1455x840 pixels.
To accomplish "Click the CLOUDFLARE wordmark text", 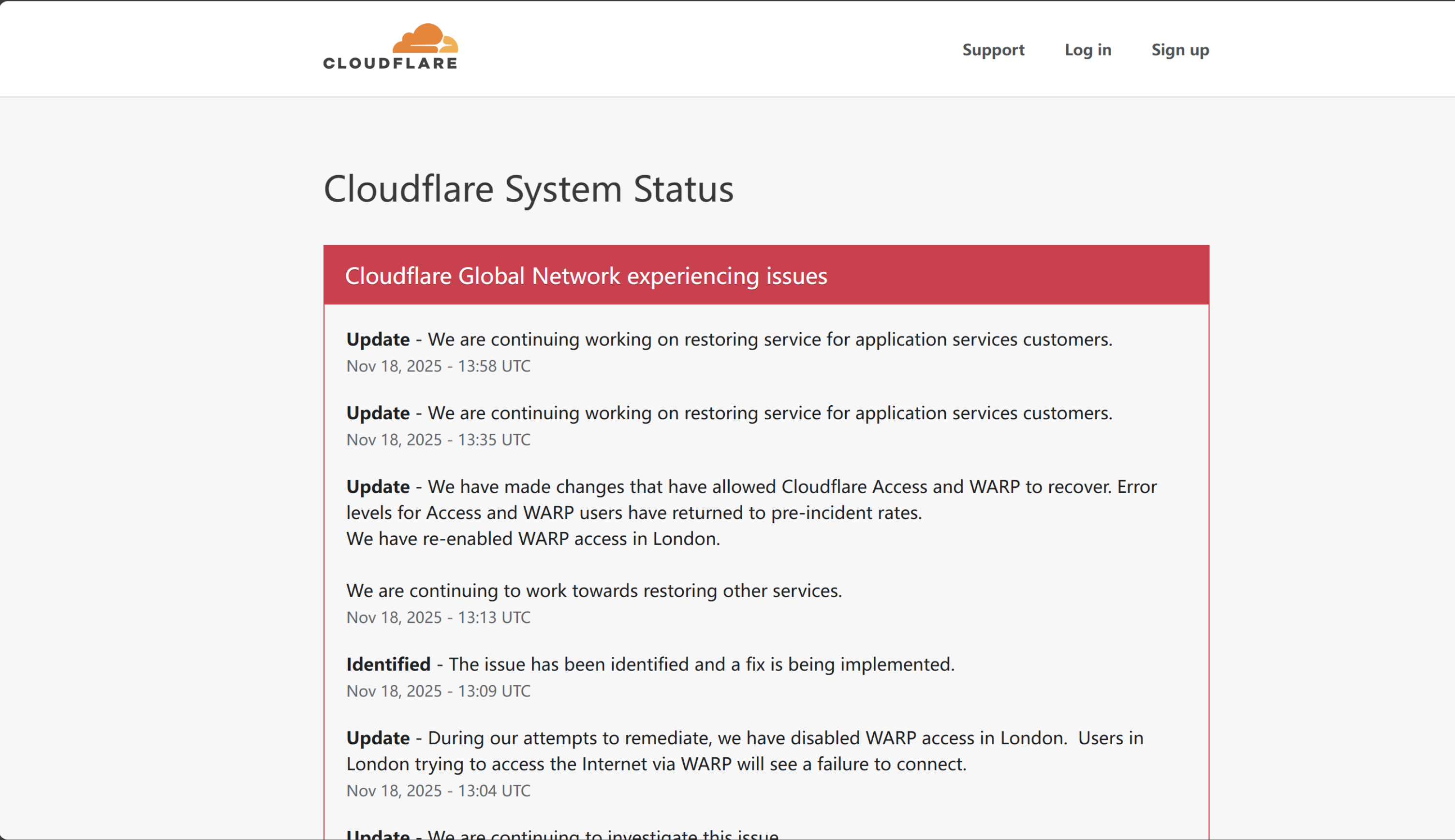I will point(390,63).
